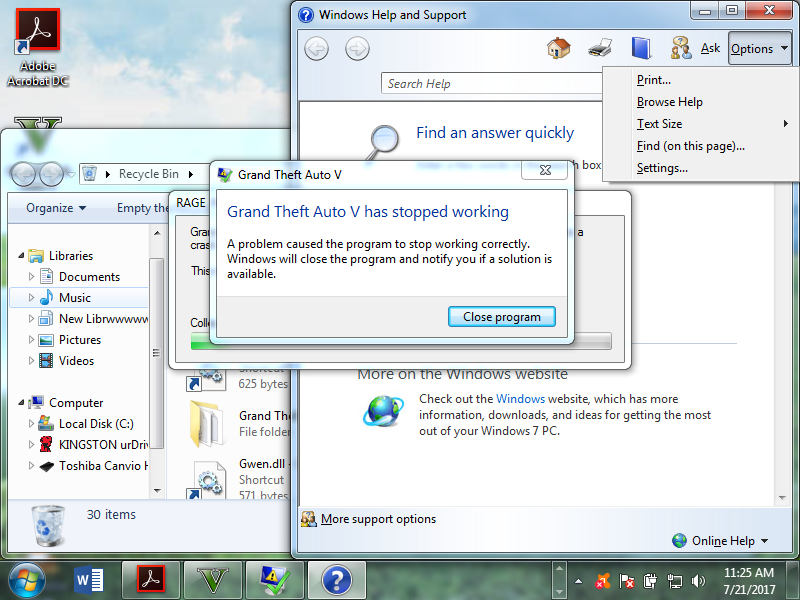Expand Local Disk (C:) node

click(31, 423)
